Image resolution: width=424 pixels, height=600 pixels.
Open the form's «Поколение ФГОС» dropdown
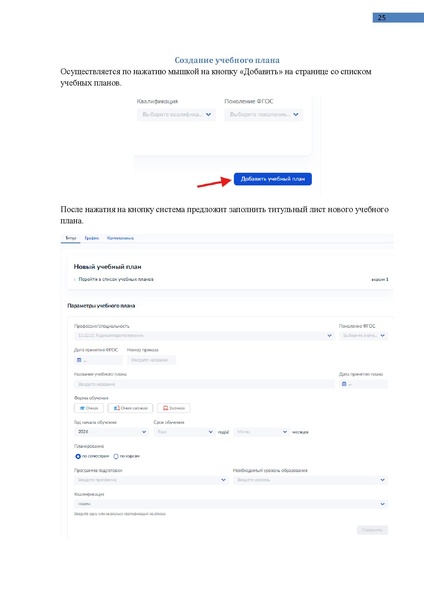[364, 336]
